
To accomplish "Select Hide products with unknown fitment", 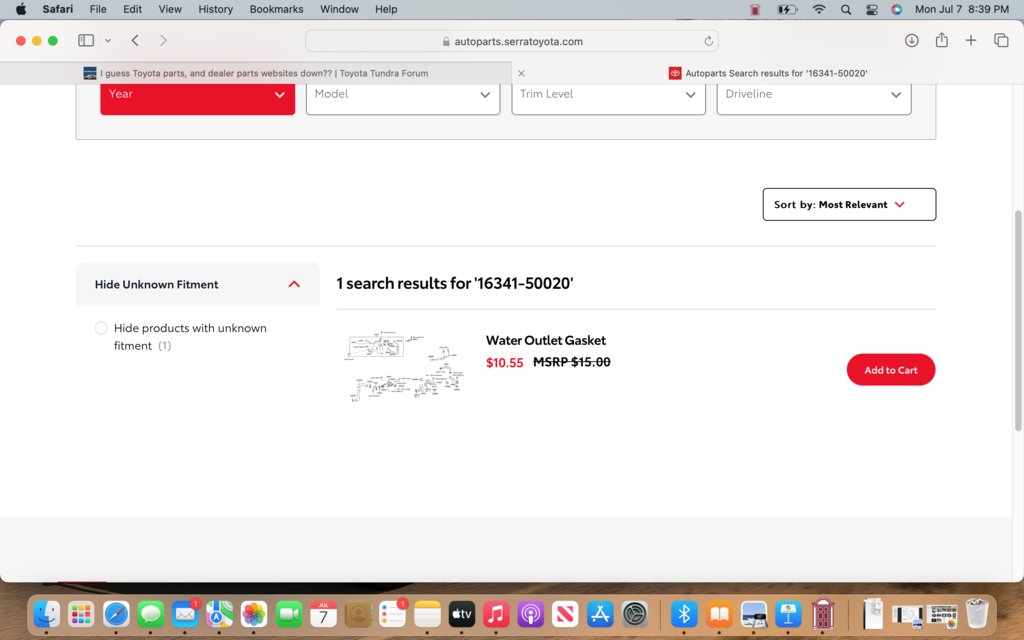I will pos(101,328).
